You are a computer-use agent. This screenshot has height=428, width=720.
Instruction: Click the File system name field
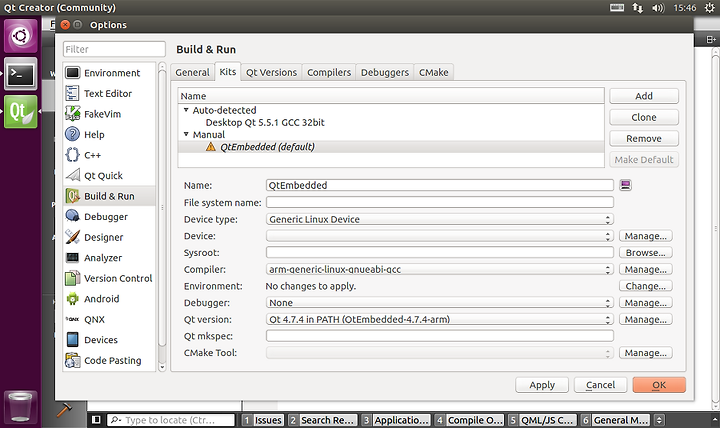(440, 202)
